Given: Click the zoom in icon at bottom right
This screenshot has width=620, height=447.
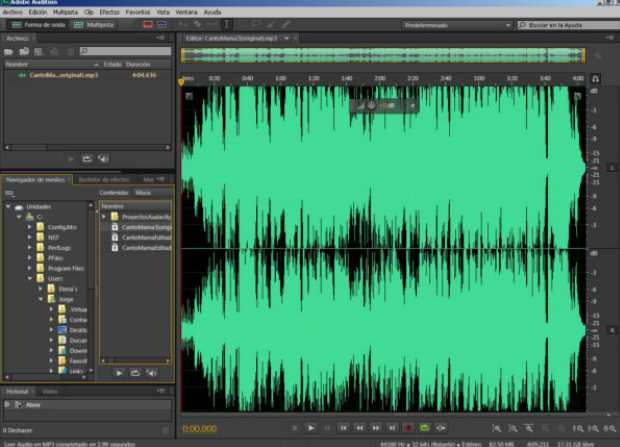Looking at the screenshot, I should 497,428.
